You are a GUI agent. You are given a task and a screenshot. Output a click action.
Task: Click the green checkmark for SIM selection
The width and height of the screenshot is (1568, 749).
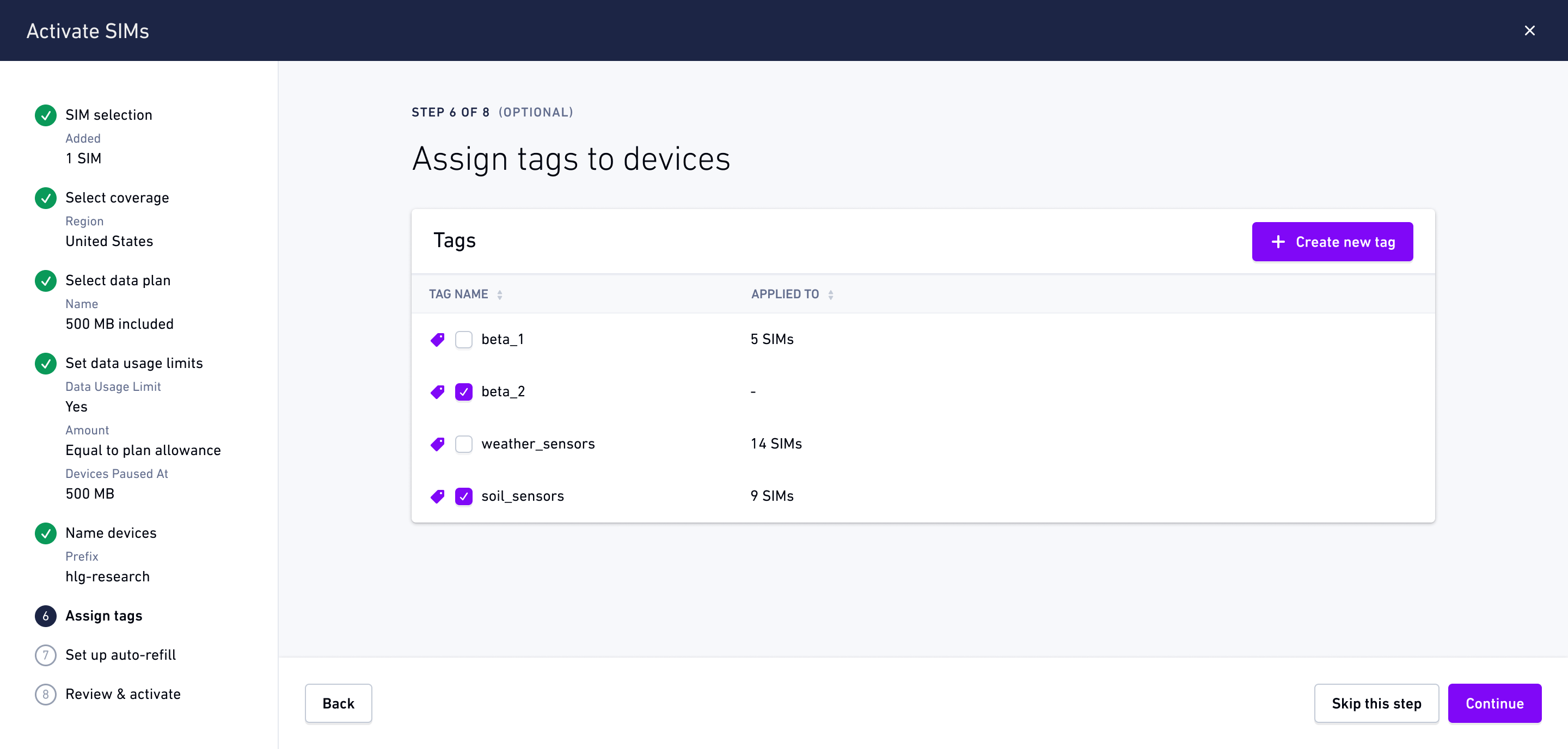pos(46,115)
